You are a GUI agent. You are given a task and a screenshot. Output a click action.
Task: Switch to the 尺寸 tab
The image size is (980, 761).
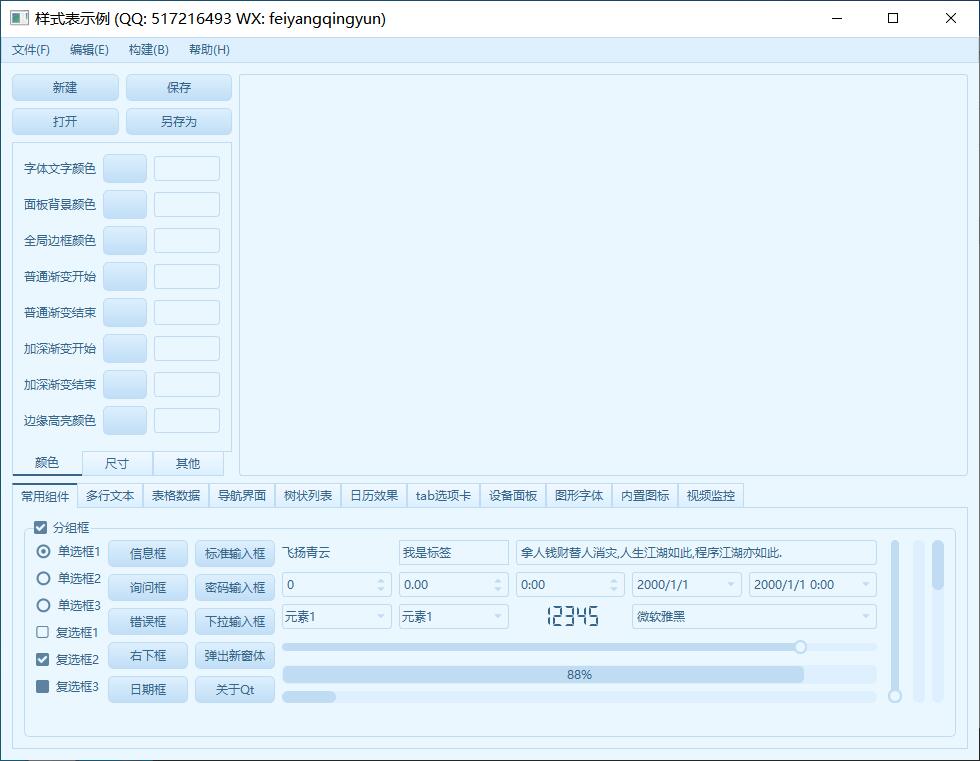tap(117, 463)
